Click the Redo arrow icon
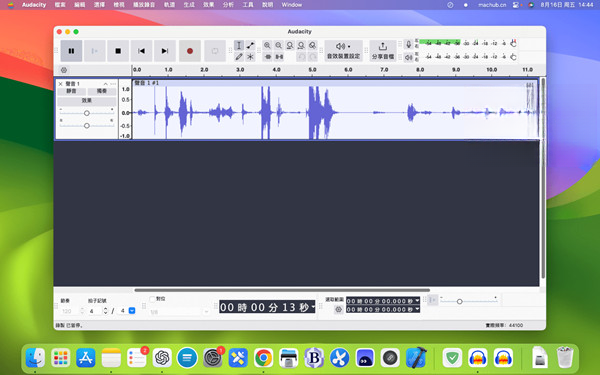 coord(313,57)
